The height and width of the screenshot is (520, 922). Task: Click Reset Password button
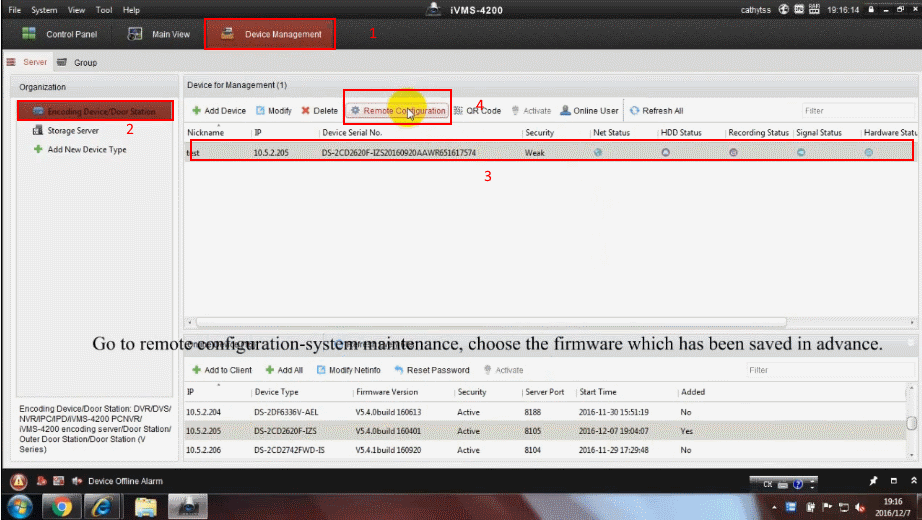pos(431,370)
